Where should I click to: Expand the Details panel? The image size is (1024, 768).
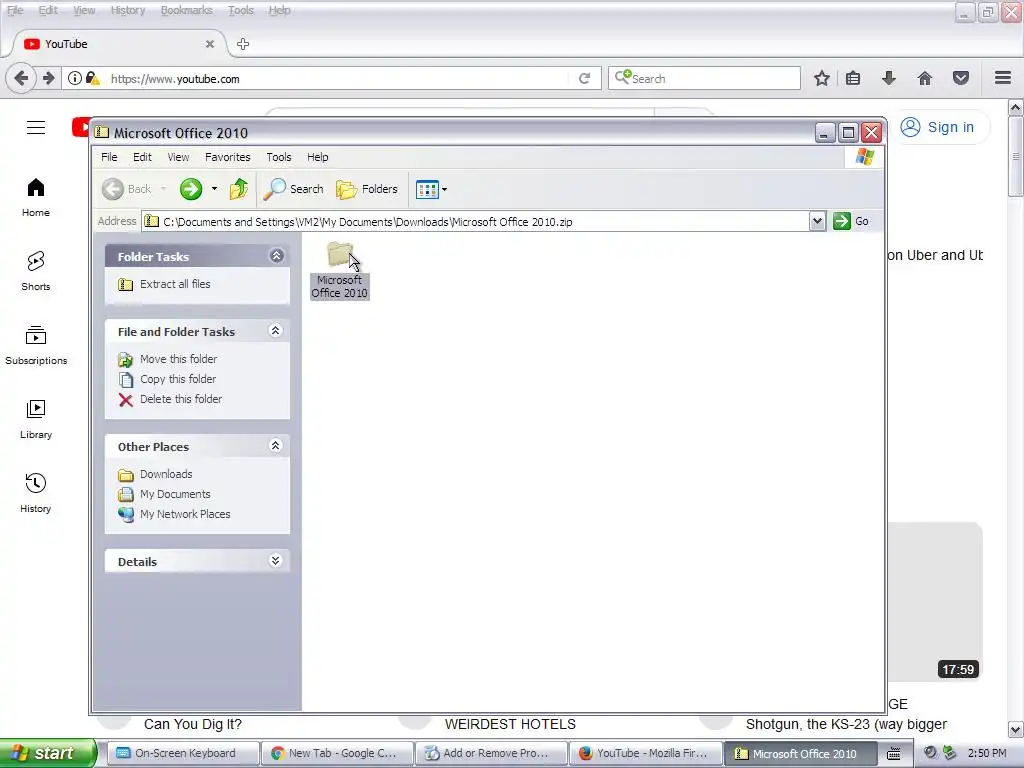pyautogui.click(x=276, y=560)
